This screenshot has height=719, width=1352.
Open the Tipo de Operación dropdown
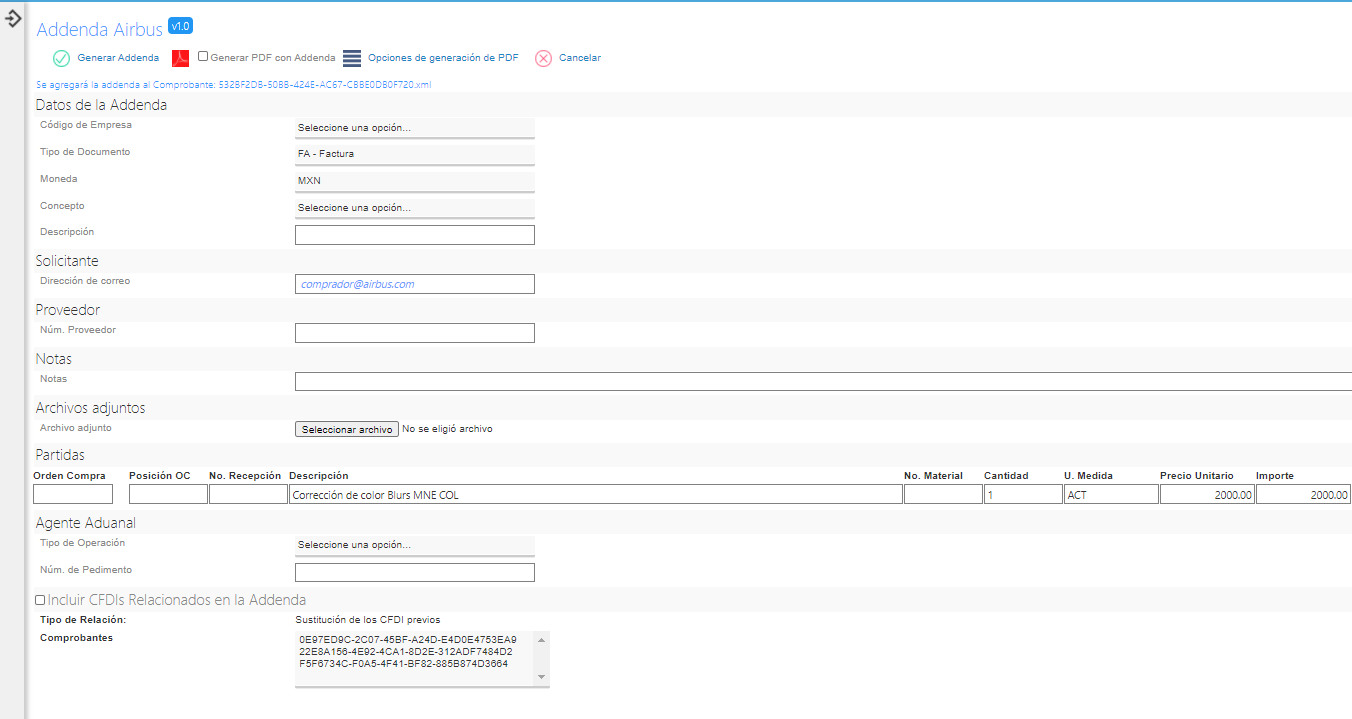tap(415, 545)
